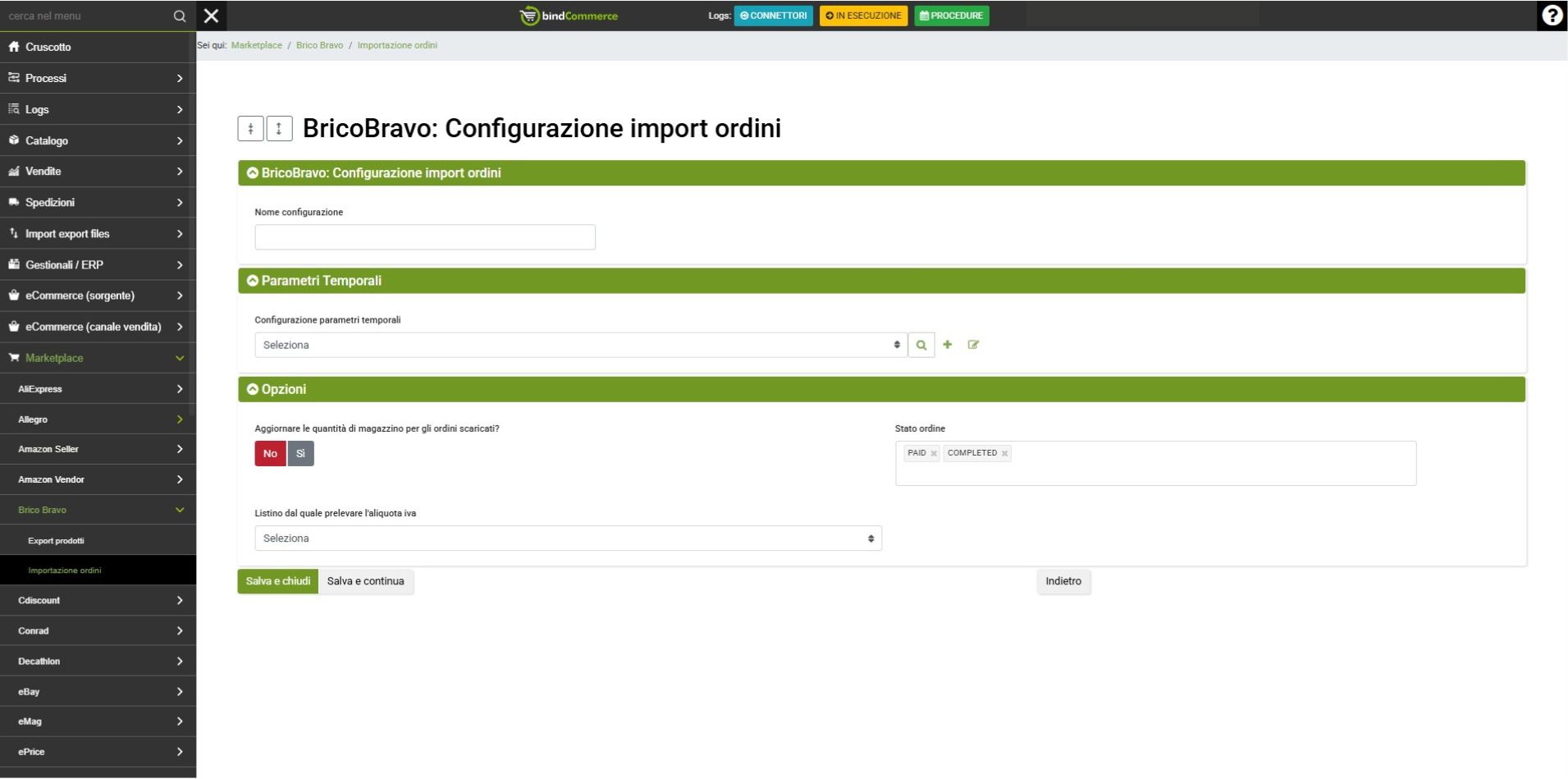Close the sidebar with the X icon
The width and height of the screenshot is (1568, 779).
click(211, 16)
